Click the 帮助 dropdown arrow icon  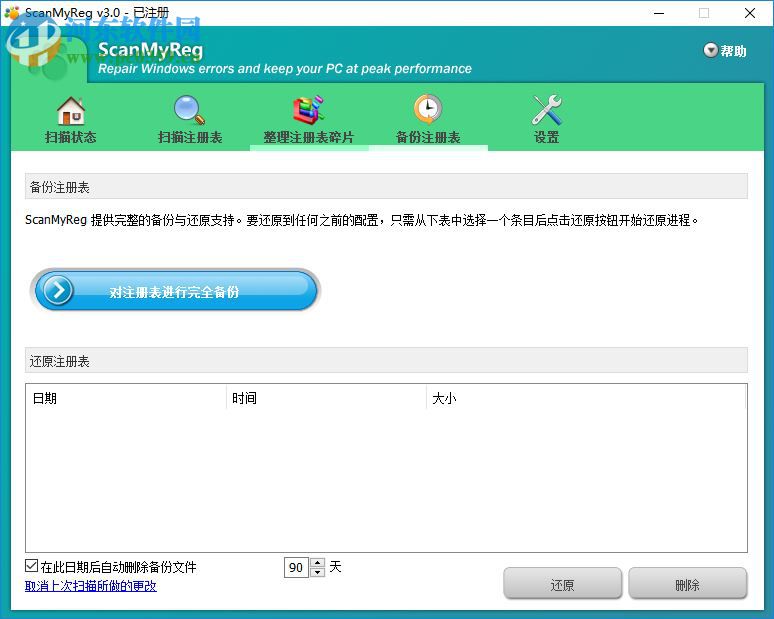tap(710, 50)
